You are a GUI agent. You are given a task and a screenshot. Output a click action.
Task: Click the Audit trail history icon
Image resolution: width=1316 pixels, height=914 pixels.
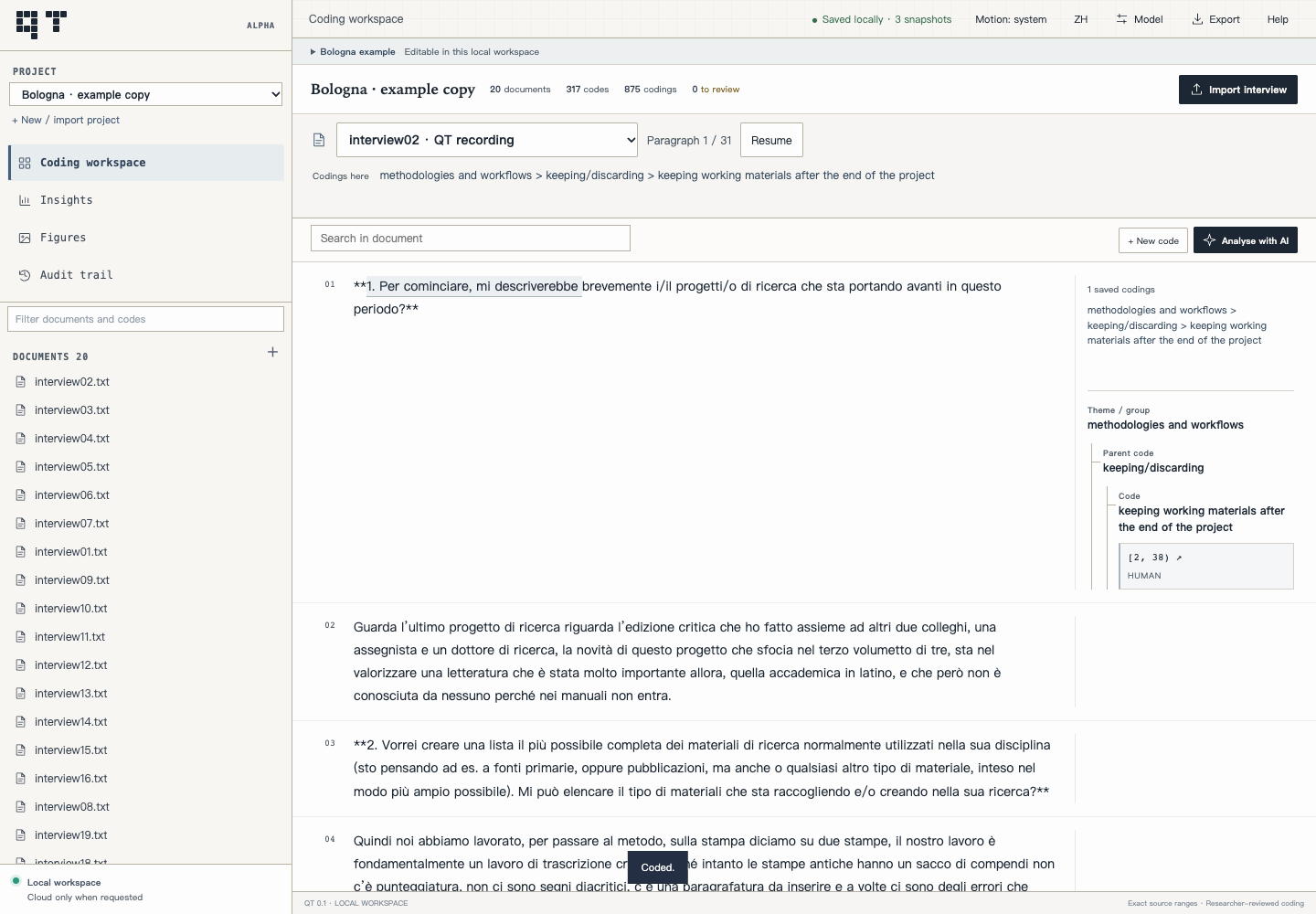pyautogui.click(x=25, y=275)
